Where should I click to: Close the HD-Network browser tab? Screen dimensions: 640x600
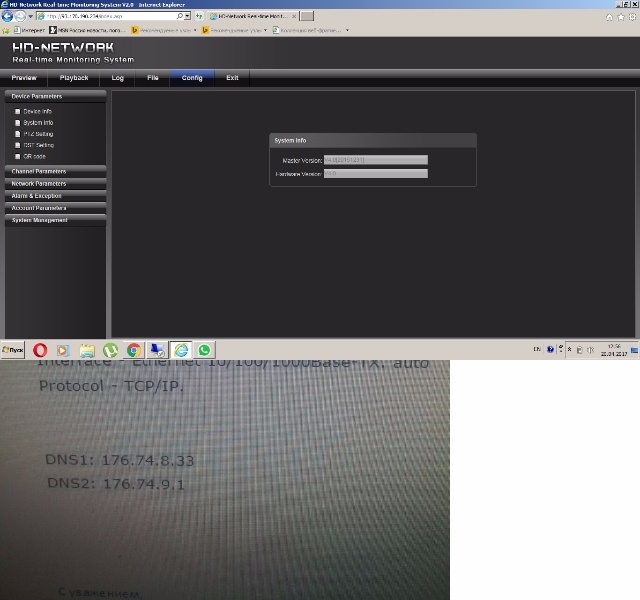tap(294, 16)
